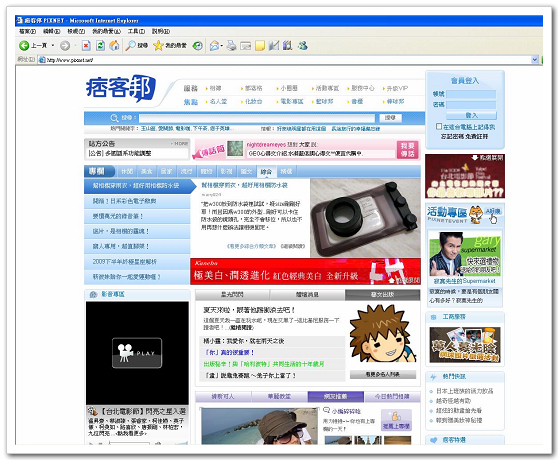Click the yellow note toolbar icon

[260, 46]
